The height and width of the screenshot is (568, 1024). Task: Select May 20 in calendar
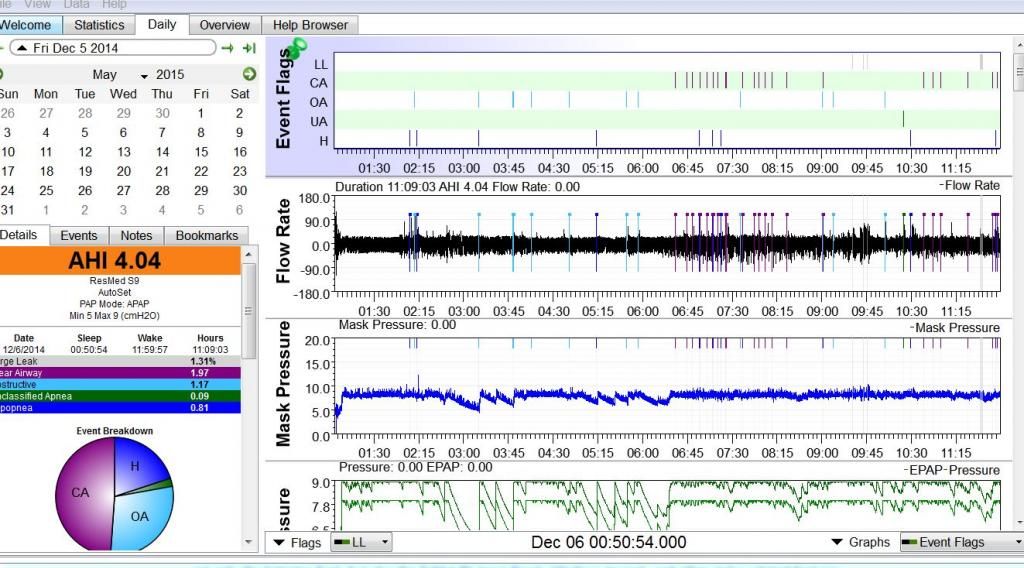(x=123, y=171)
